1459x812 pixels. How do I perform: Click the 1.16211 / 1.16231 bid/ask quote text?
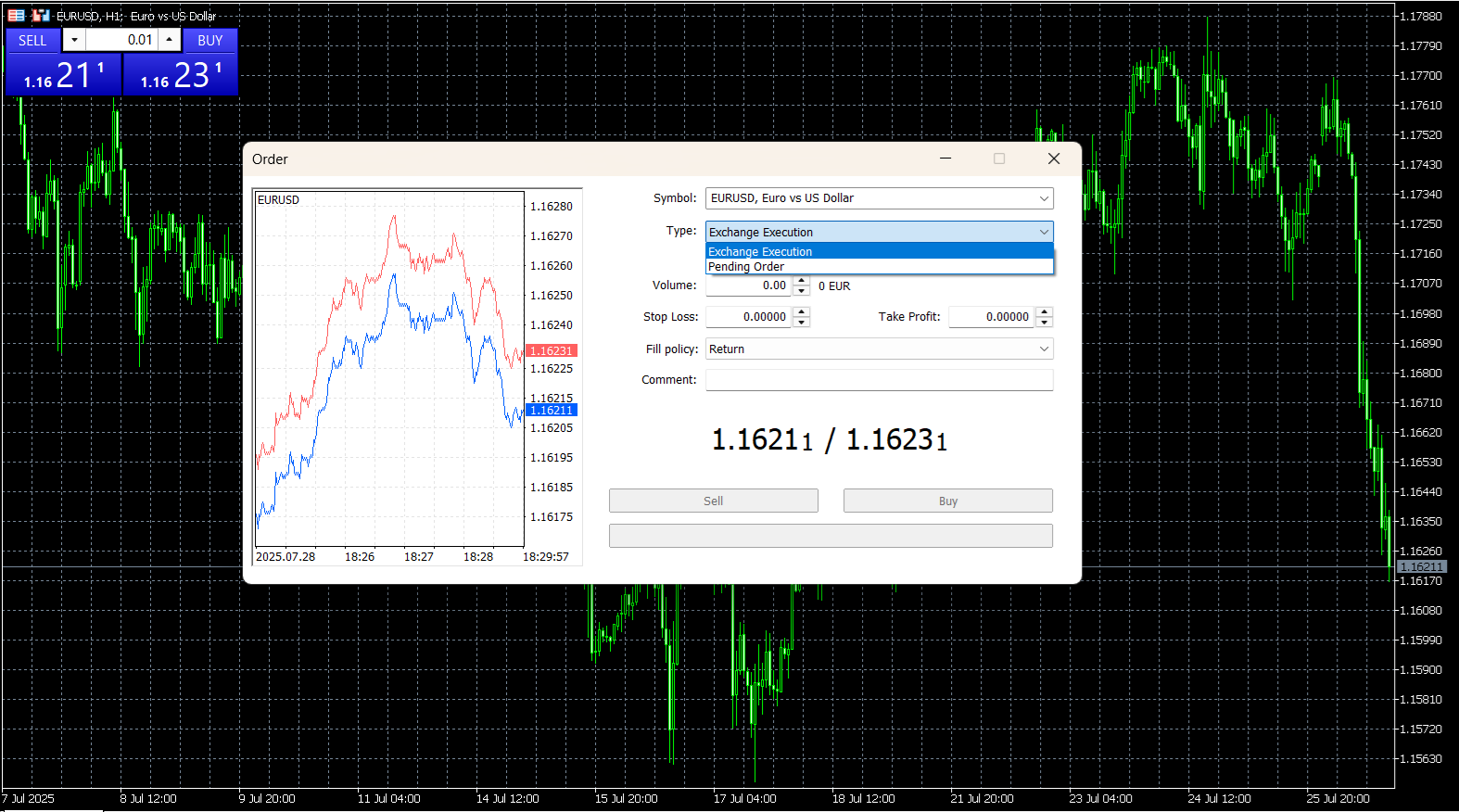coord(830,439)
